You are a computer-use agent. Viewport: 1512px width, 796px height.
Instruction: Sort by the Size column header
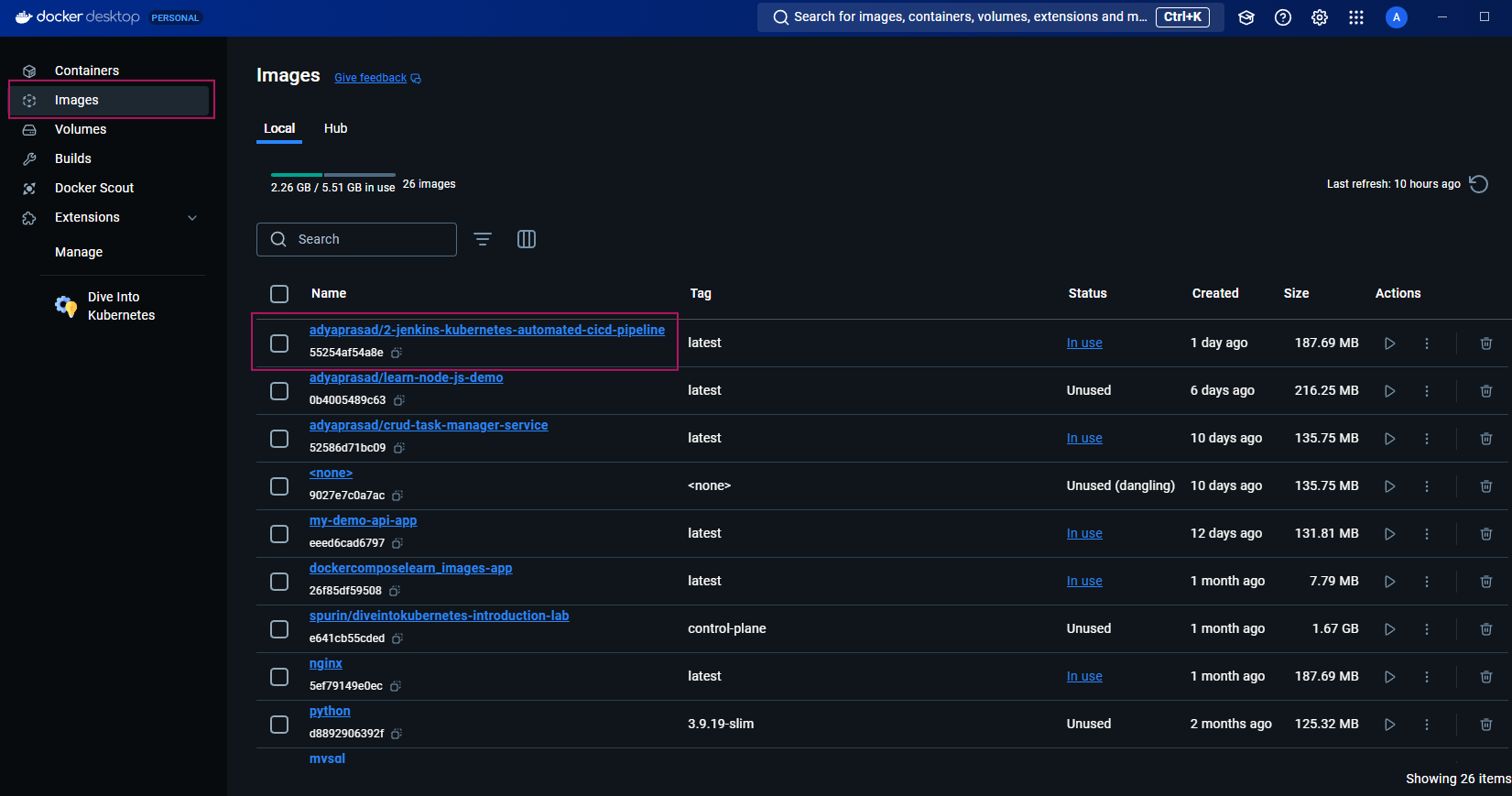tap(1296, 294)
